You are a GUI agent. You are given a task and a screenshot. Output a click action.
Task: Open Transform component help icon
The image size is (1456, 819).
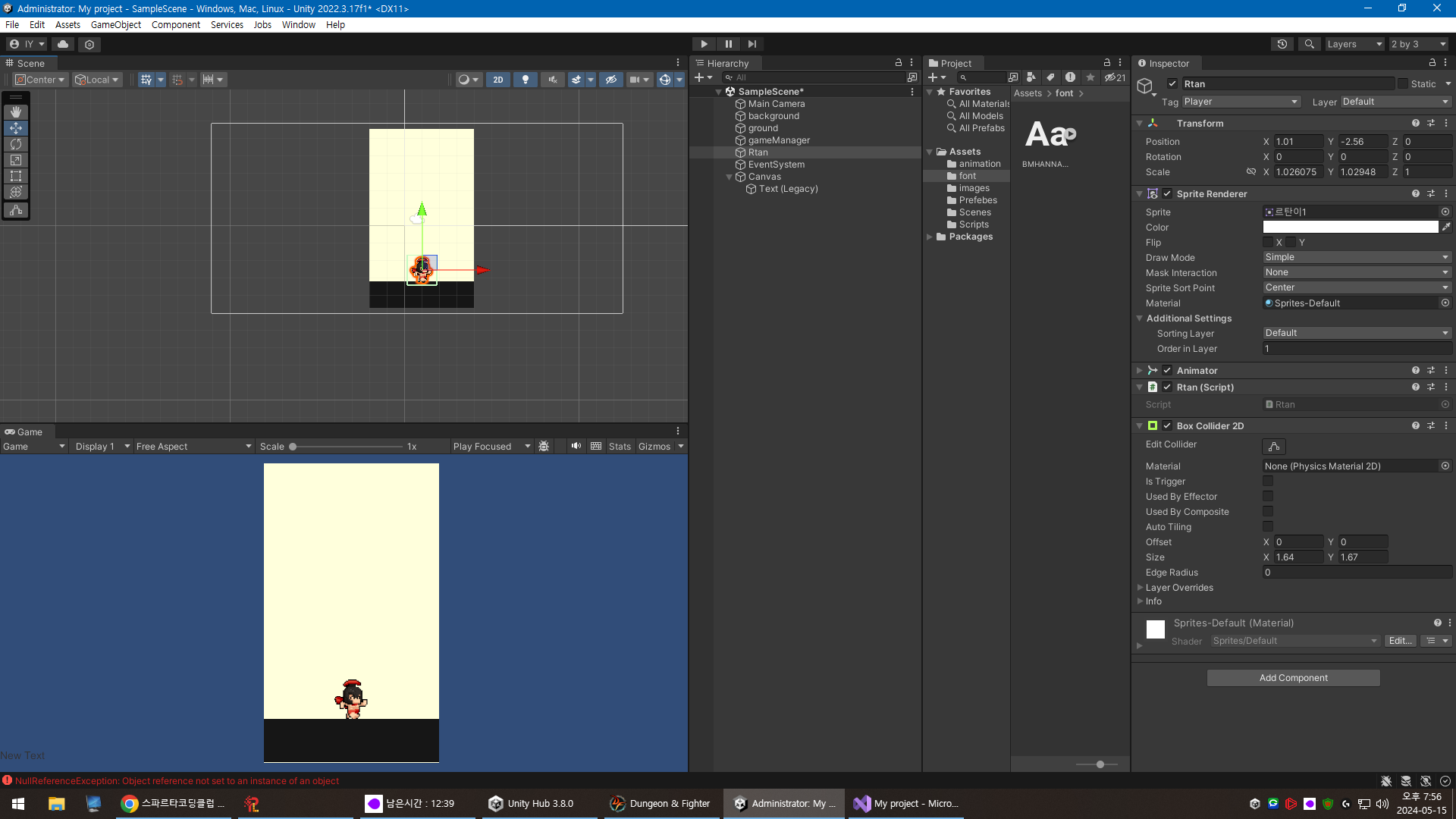point(1415,123)
